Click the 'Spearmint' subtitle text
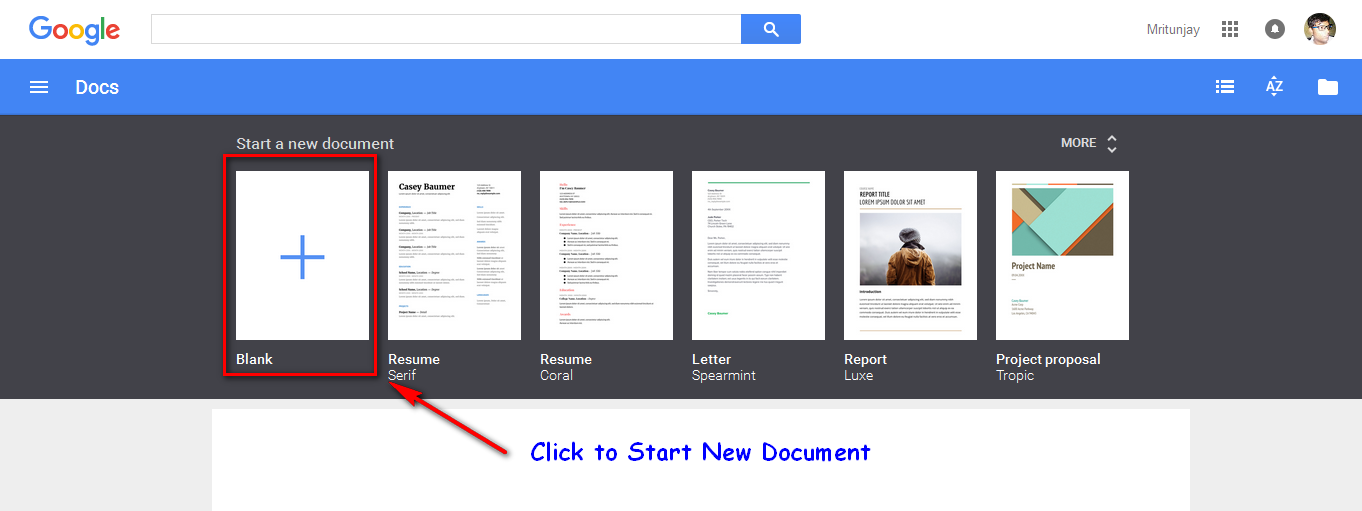The image size is (1362, 511). 724,376
